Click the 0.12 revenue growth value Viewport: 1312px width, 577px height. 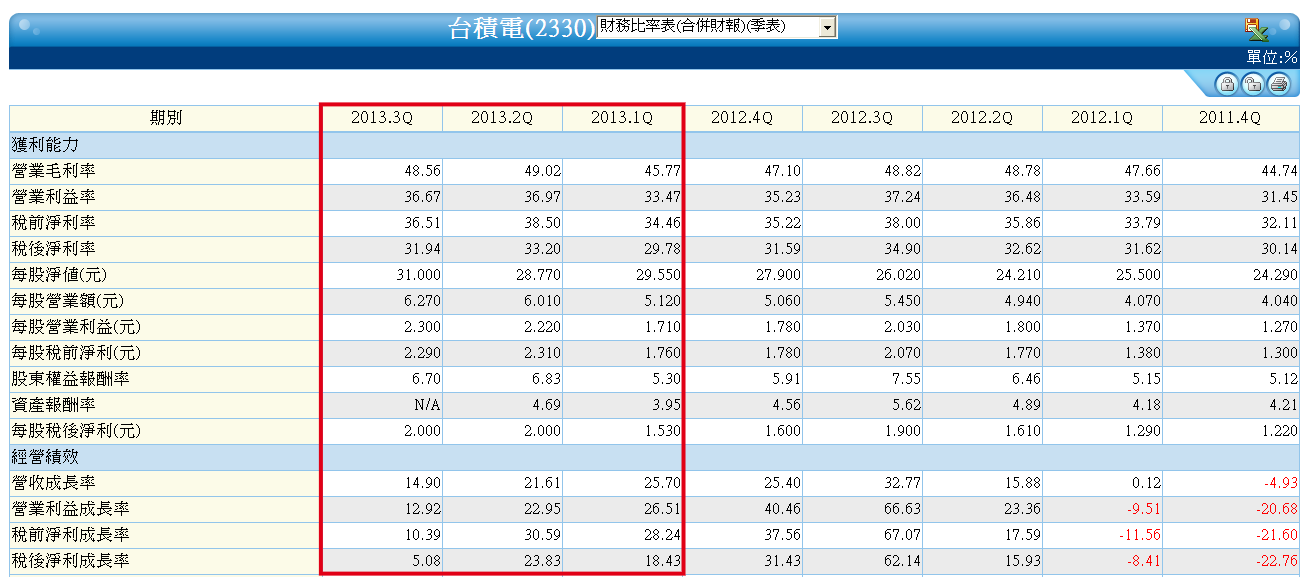[1146, 483]
